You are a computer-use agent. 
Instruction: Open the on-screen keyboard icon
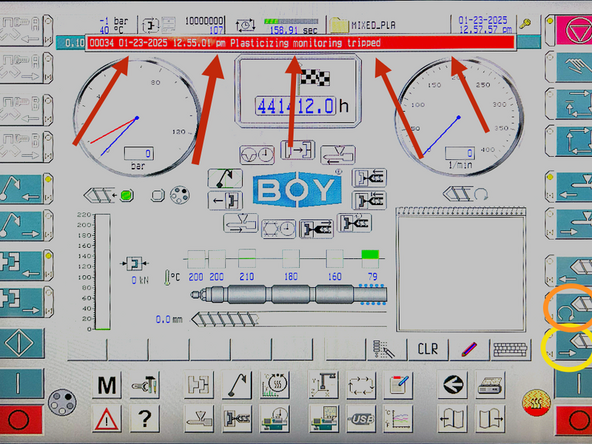click(x=510, y=350)
